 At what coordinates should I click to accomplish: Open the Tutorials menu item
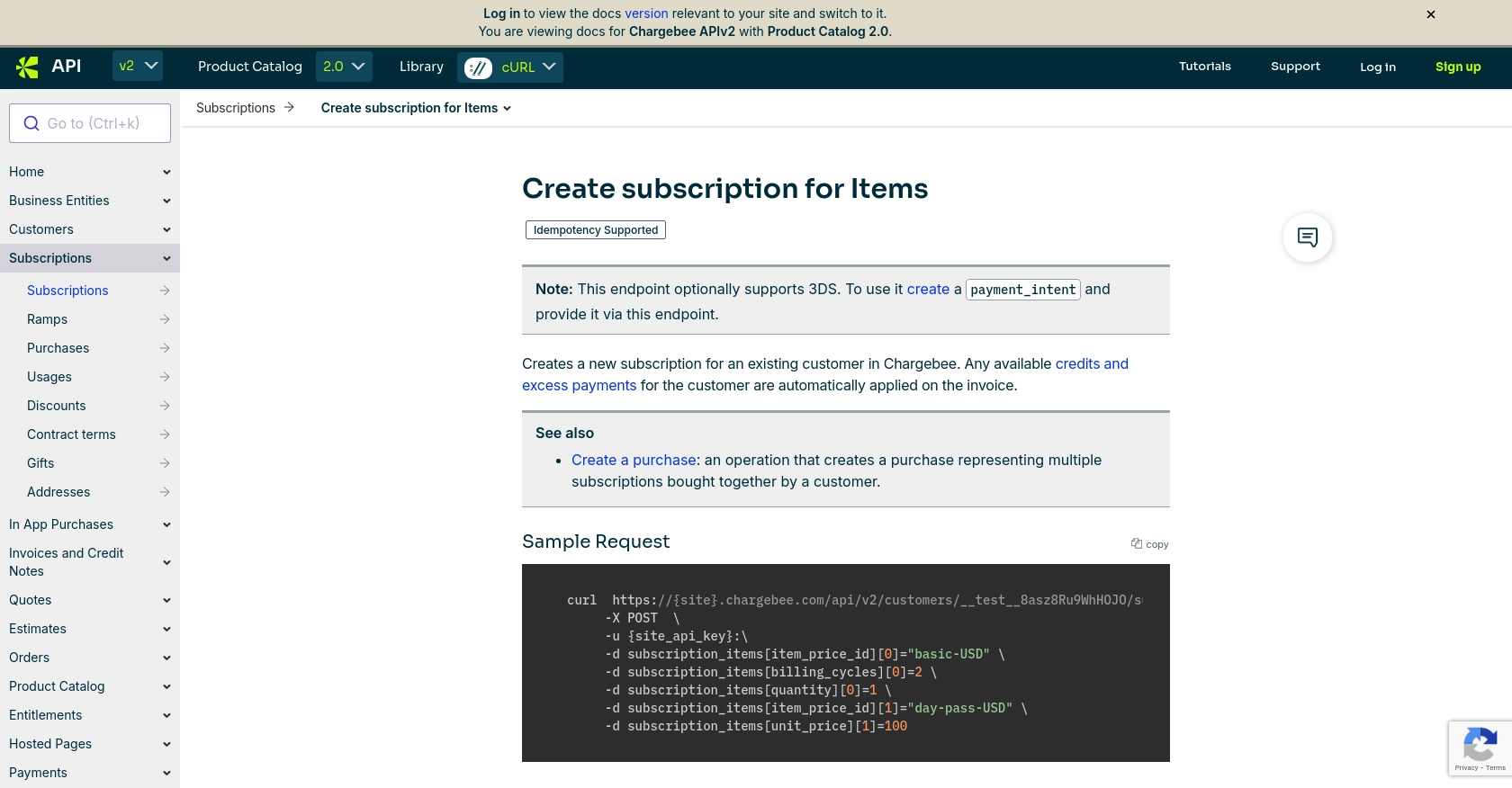(x=1205, y=67)
